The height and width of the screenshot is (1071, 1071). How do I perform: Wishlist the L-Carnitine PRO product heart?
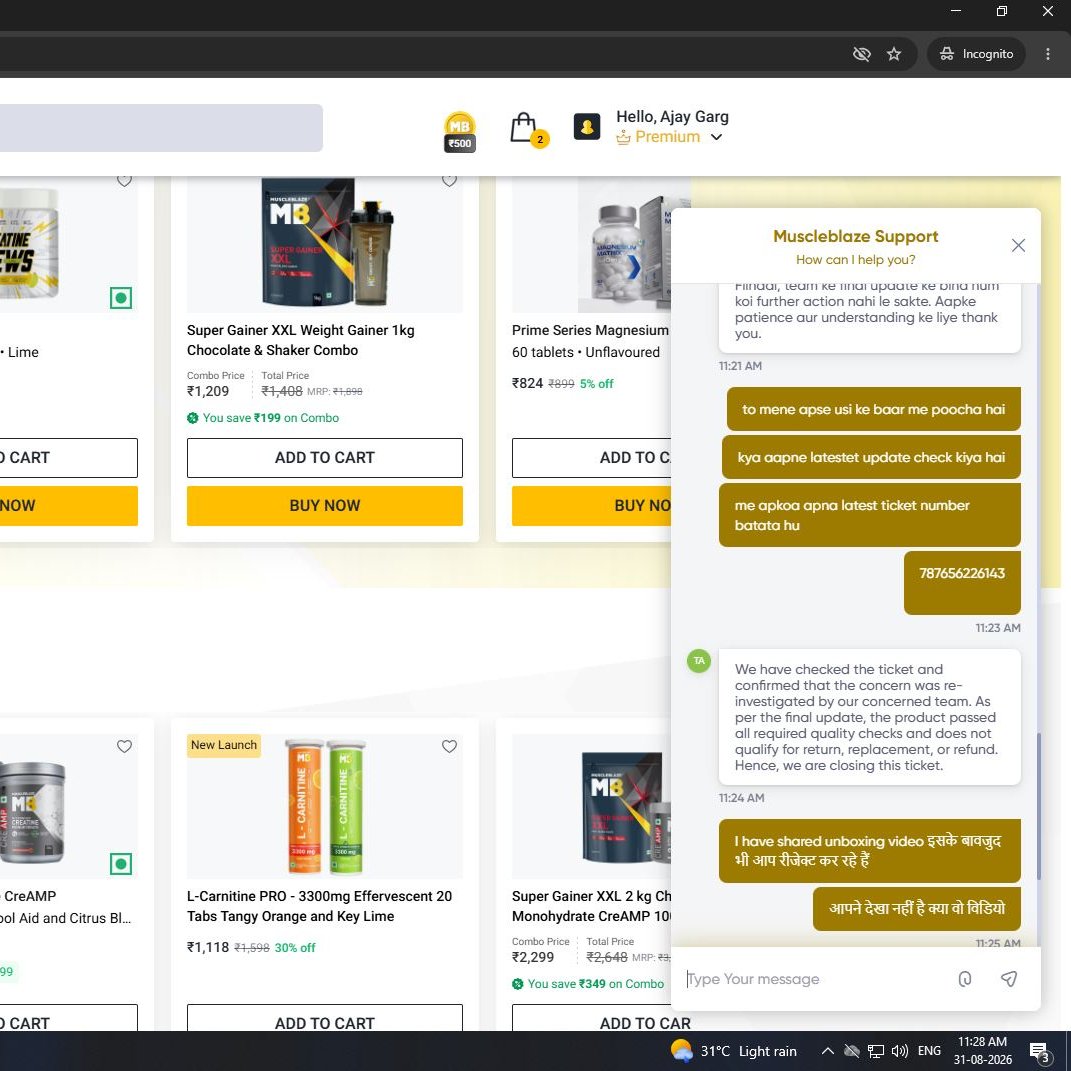click(449, 747)
